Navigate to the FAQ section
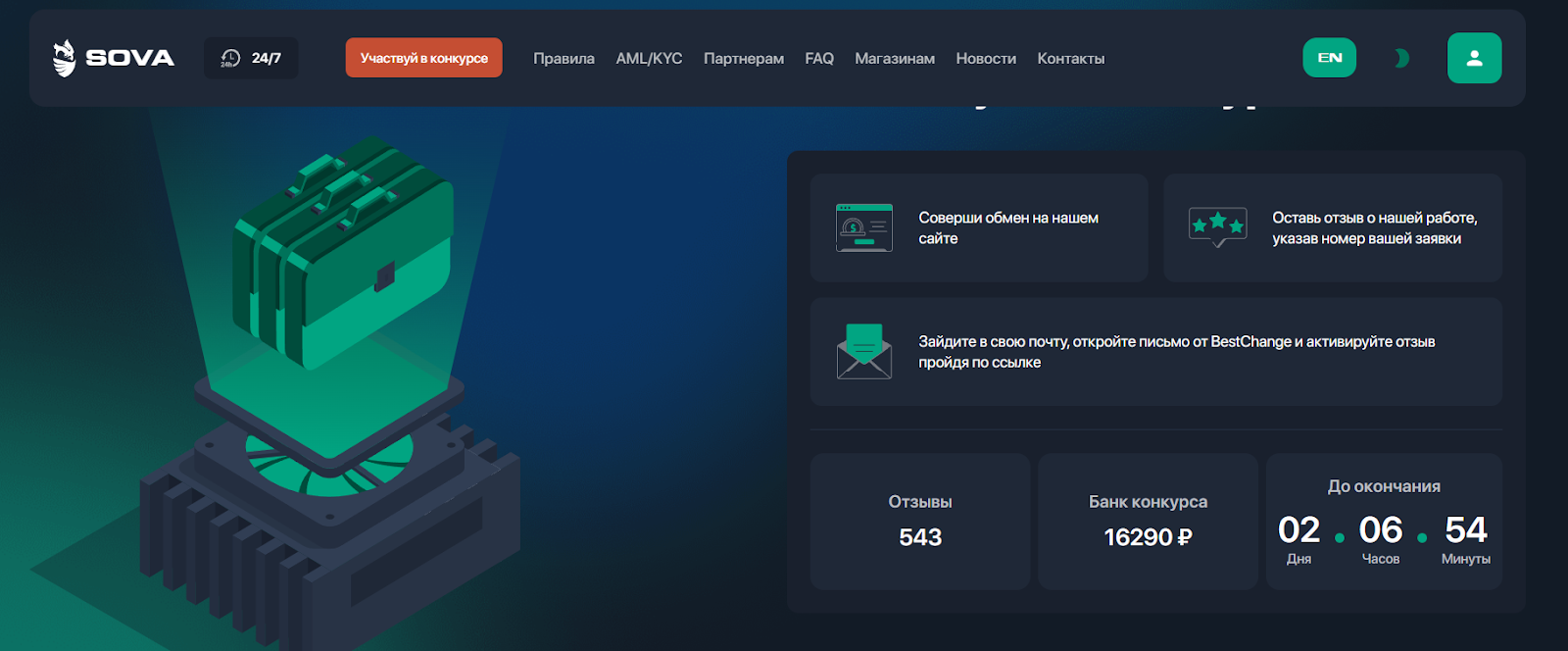Image resolution: width=1568 pixels, height=651 pixels. click(819, 59)
